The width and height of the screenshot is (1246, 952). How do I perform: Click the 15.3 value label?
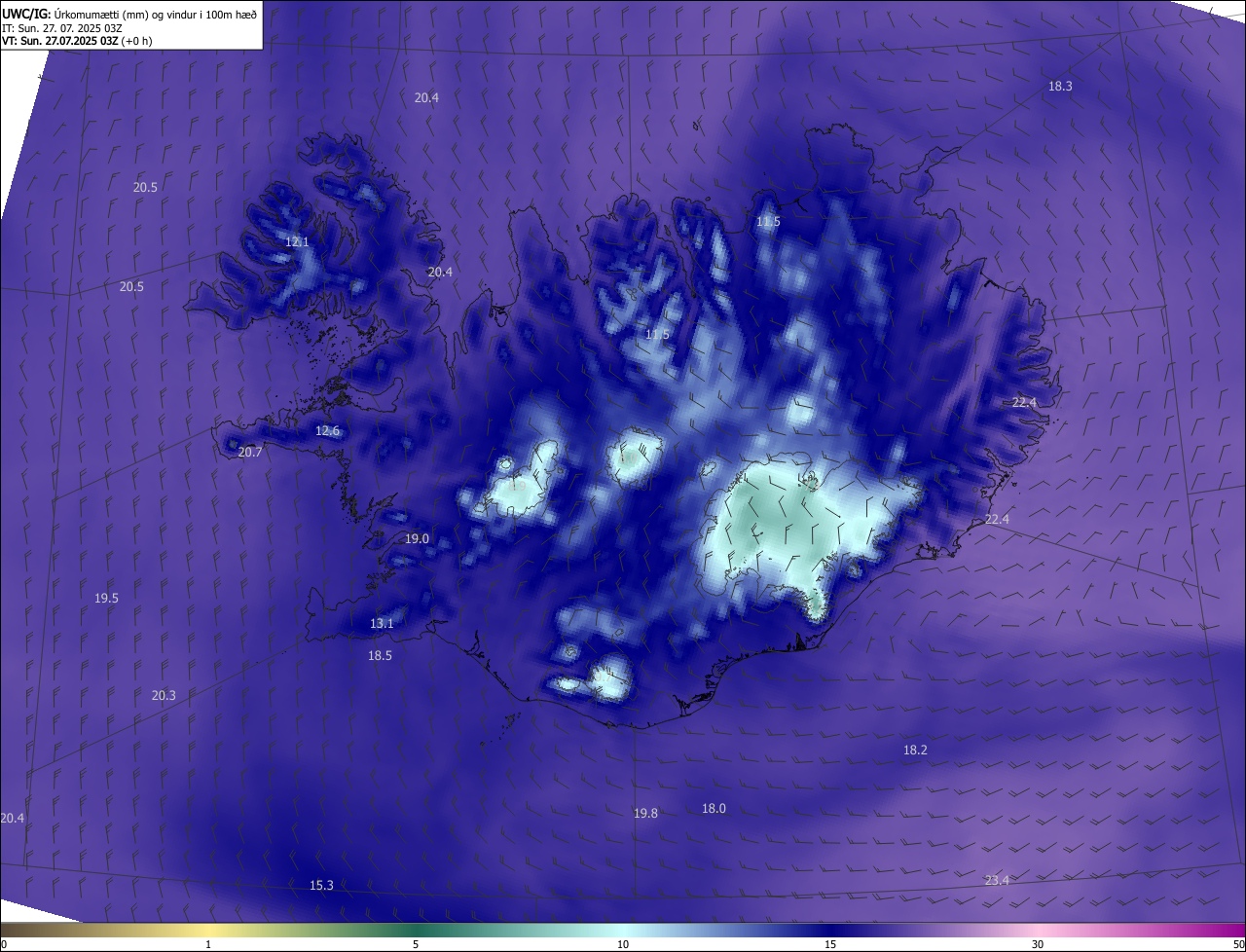[321, 885]
